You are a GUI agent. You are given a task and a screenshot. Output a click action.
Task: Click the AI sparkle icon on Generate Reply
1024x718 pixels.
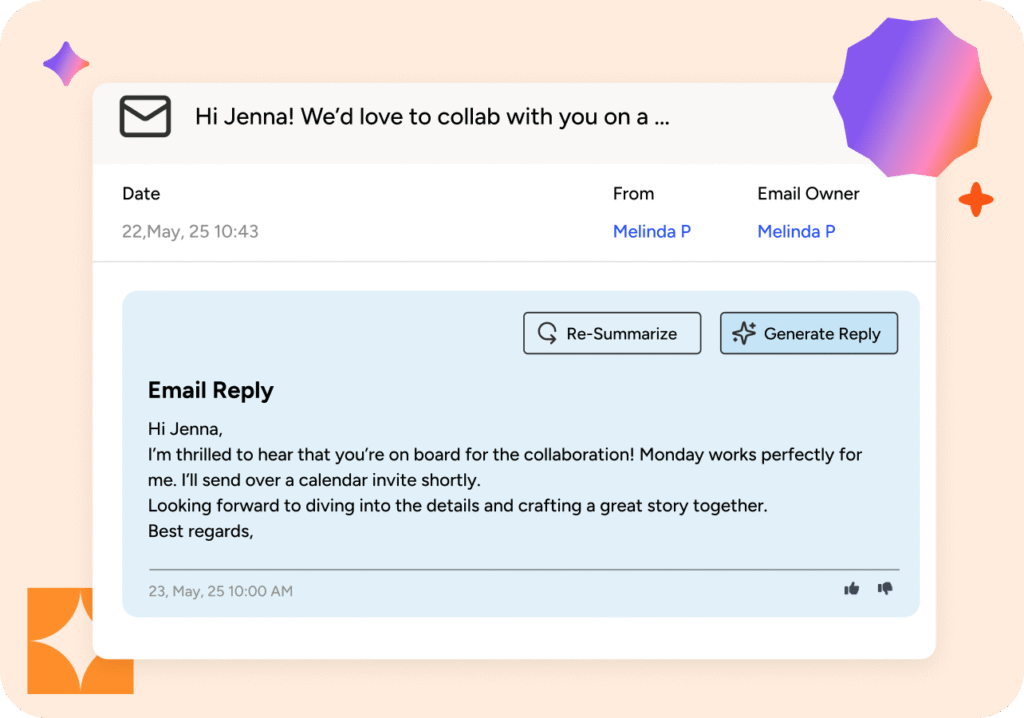(x=743, y=333)
